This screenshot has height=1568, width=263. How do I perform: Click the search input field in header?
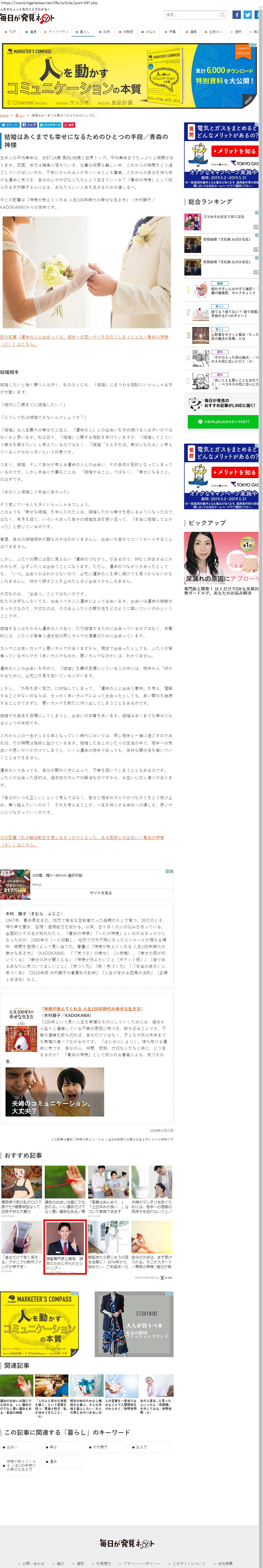tap(192, 15)
